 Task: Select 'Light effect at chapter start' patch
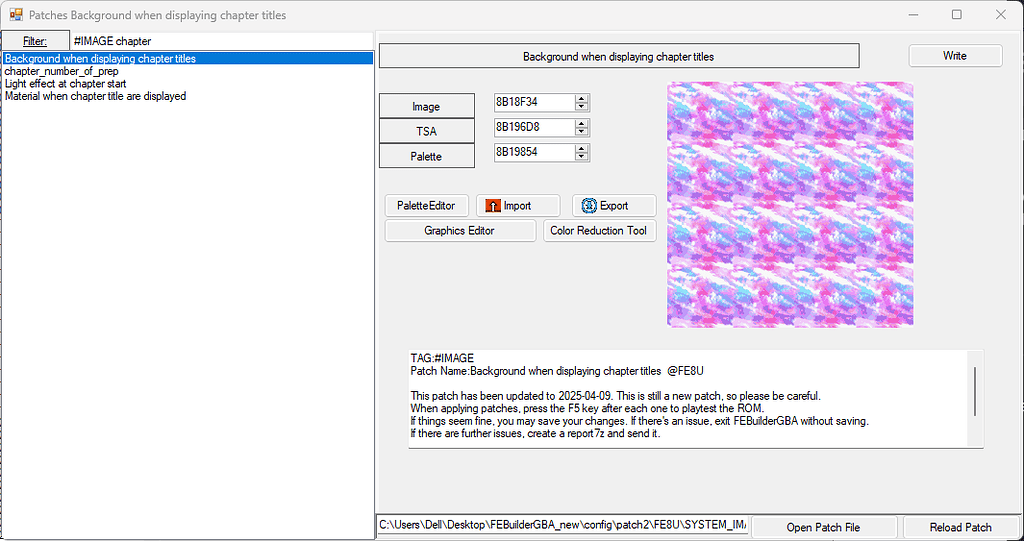coord(65,84)
